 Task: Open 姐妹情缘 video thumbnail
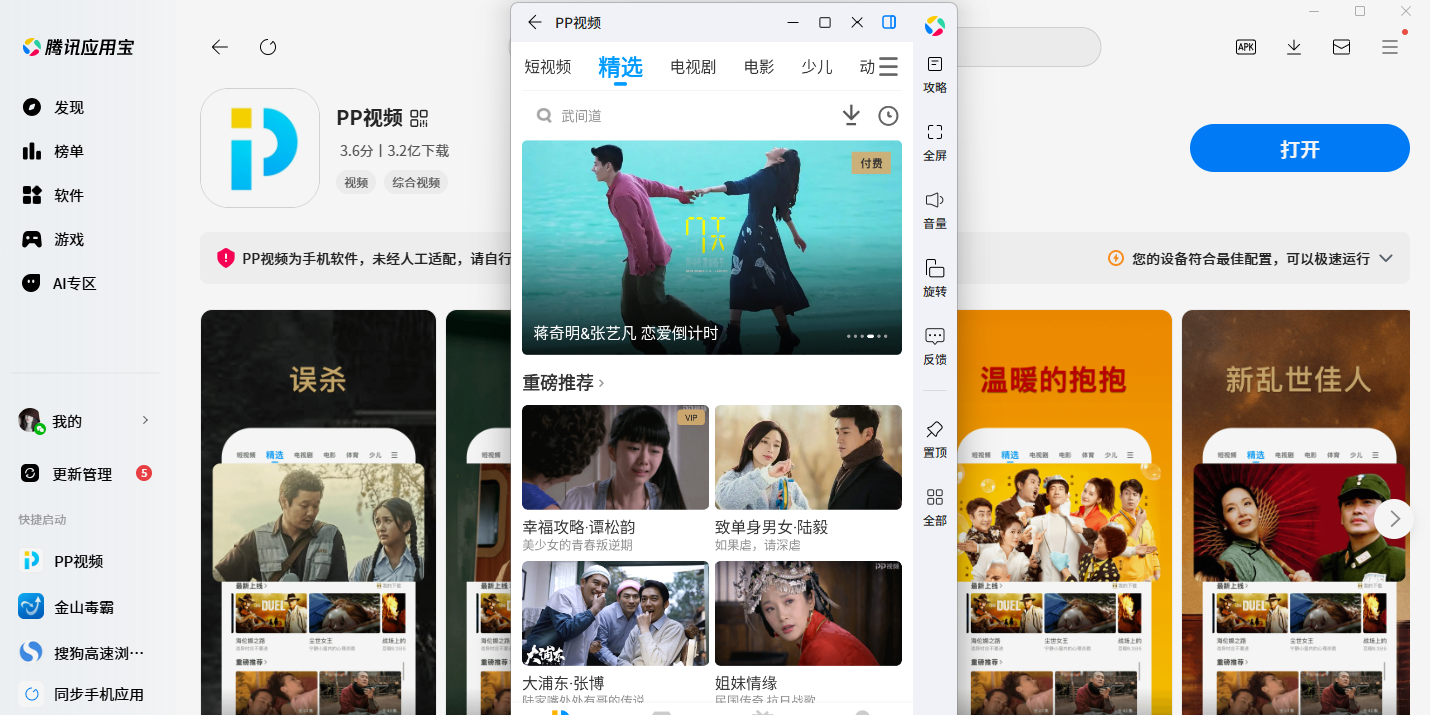click(x=808, y=613)
